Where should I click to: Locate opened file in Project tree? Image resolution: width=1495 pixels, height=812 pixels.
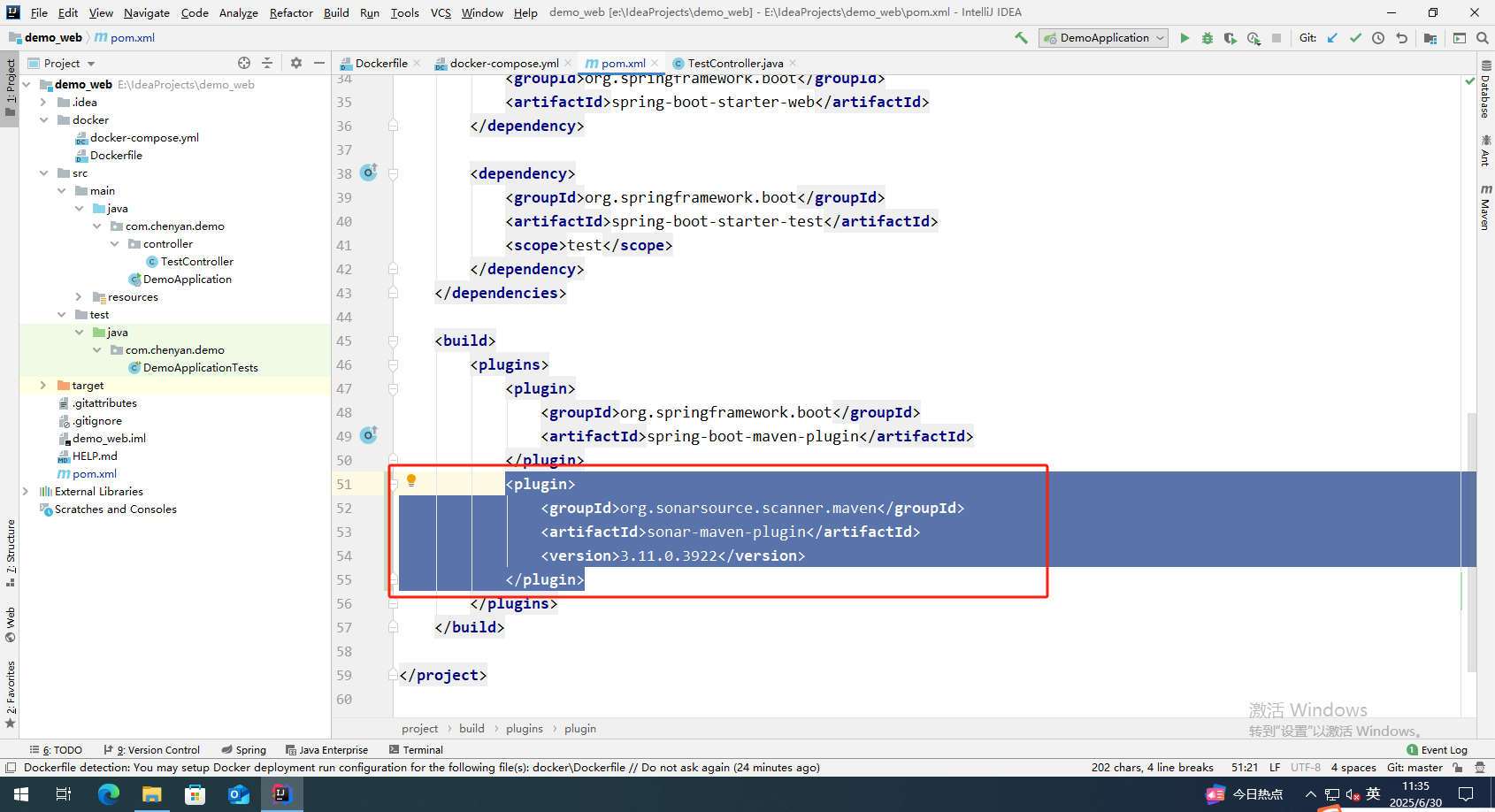244,63
